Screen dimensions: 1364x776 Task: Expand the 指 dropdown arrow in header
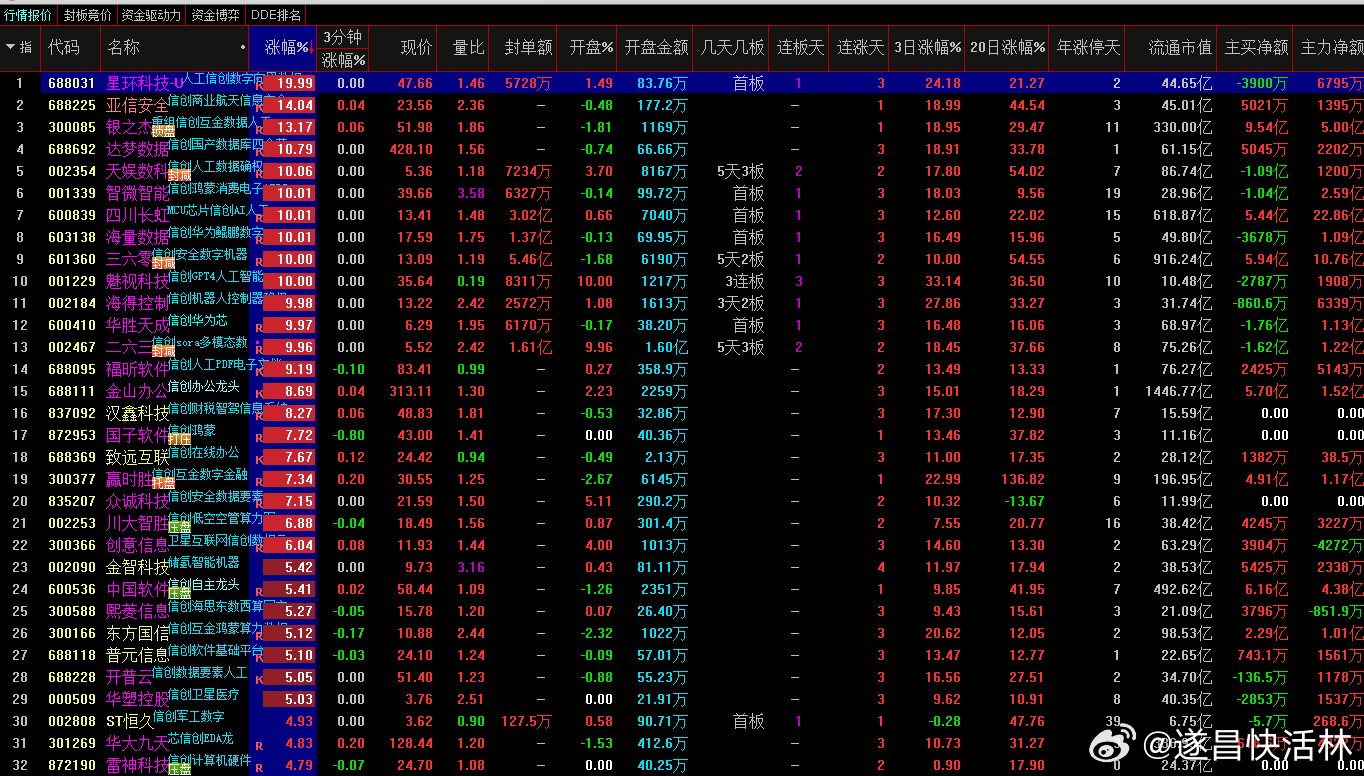[10, 47]
